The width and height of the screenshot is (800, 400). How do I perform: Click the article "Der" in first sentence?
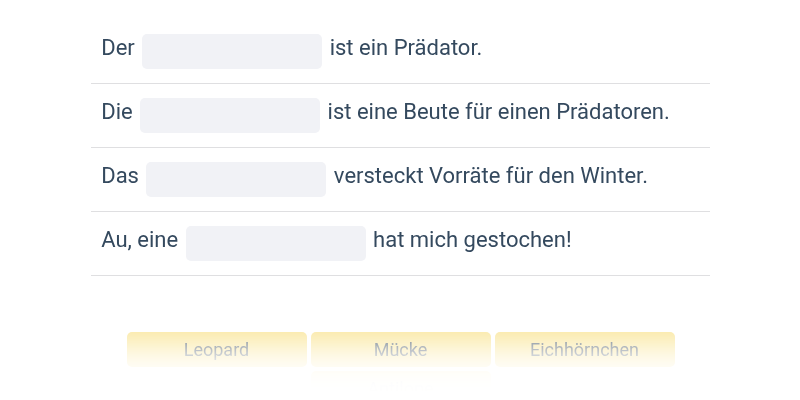tap(118, 48)
